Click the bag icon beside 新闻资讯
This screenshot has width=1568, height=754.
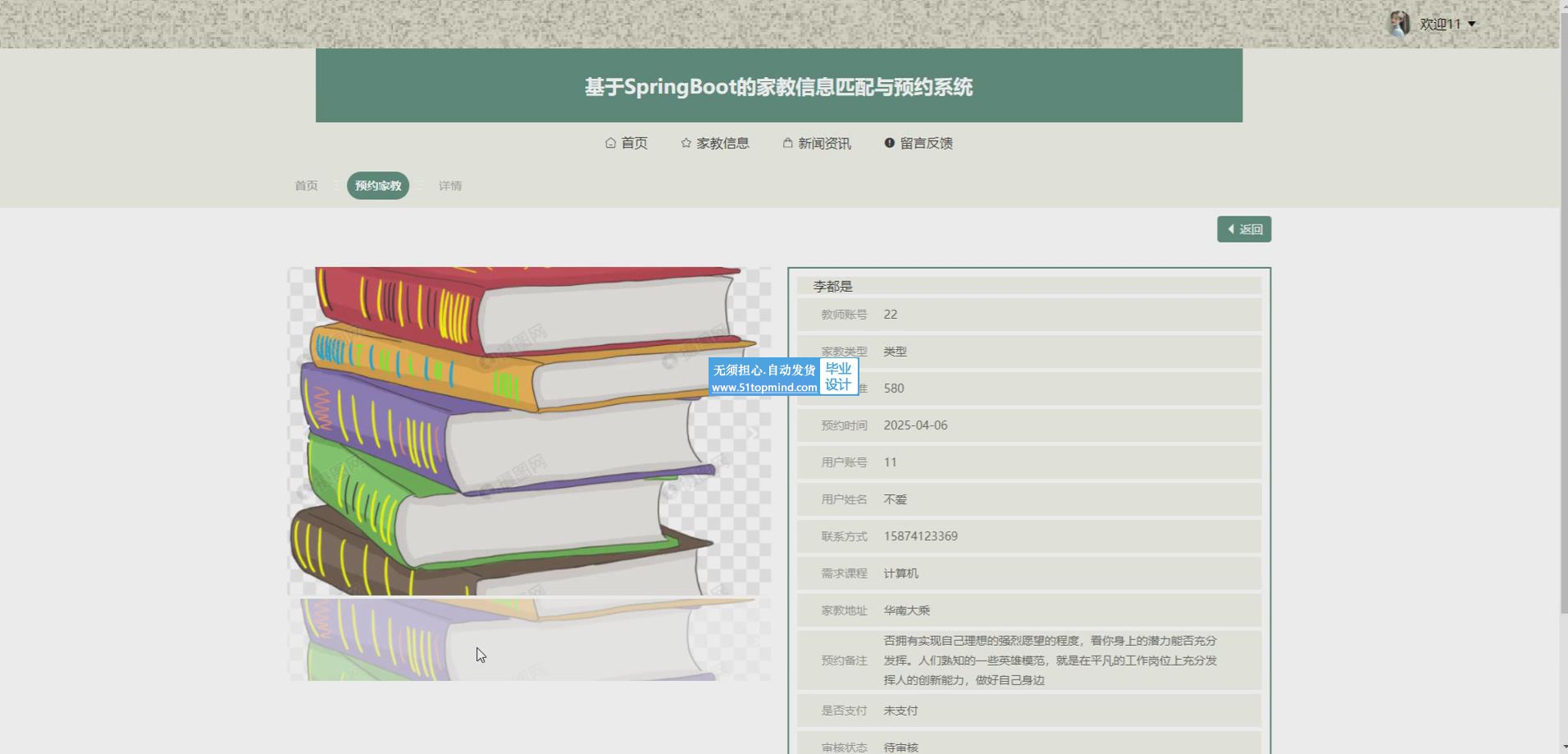pyautogui.click(x=787, y=143)
